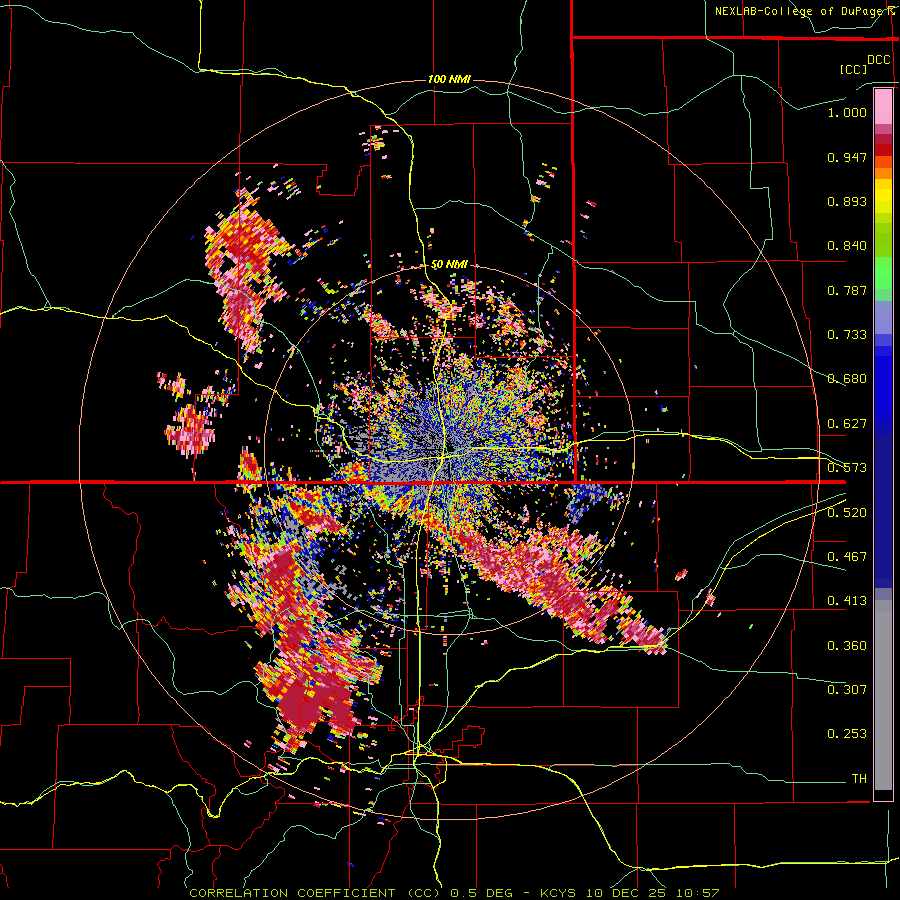
Task: Click the gray lower segment of color bar
Action: click(883, 695)
